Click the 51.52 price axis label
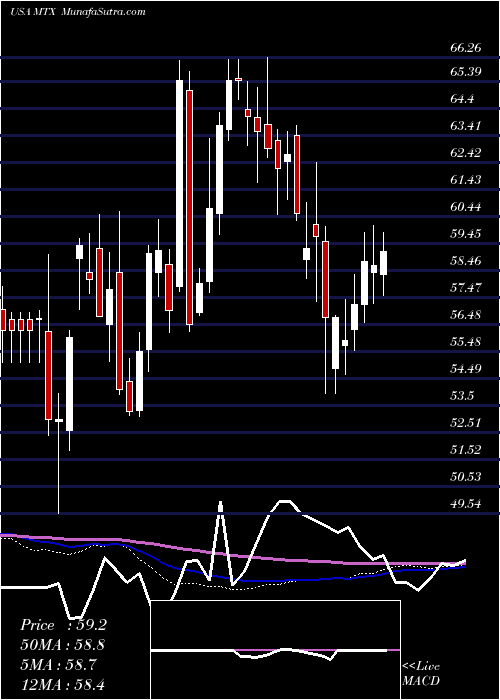 tap(466, 450)
